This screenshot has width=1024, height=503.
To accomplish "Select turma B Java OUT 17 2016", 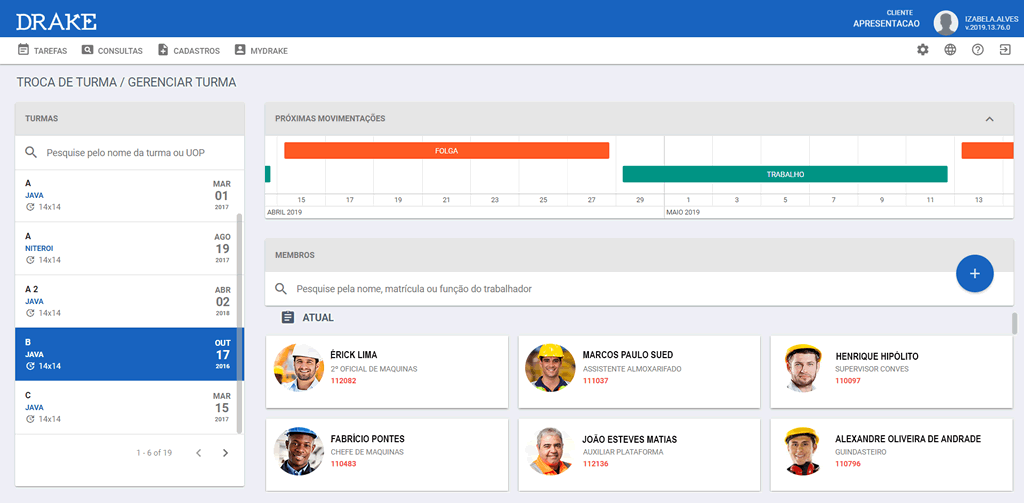I will 128,354.
